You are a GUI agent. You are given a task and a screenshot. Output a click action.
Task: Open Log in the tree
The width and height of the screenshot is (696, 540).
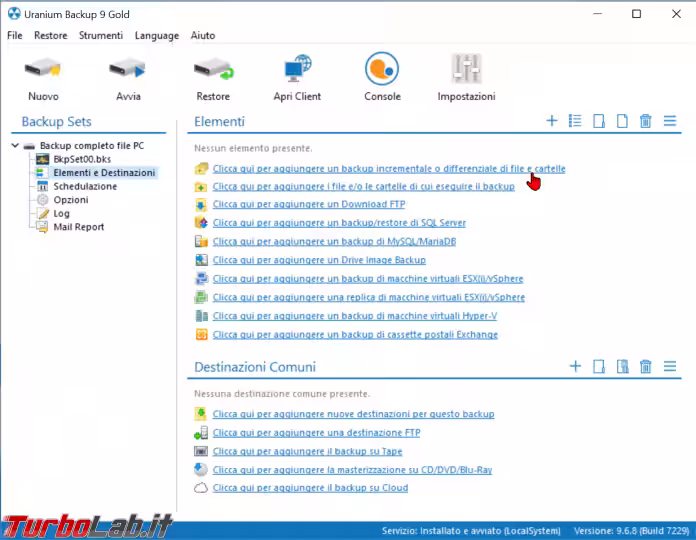click(x=62, y=213)
